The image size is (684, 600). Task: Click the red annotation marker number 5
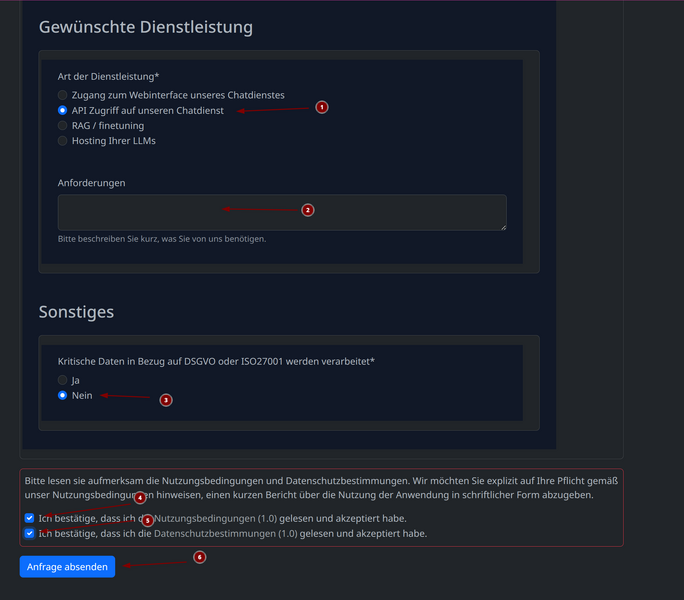(x=147, y=520)
